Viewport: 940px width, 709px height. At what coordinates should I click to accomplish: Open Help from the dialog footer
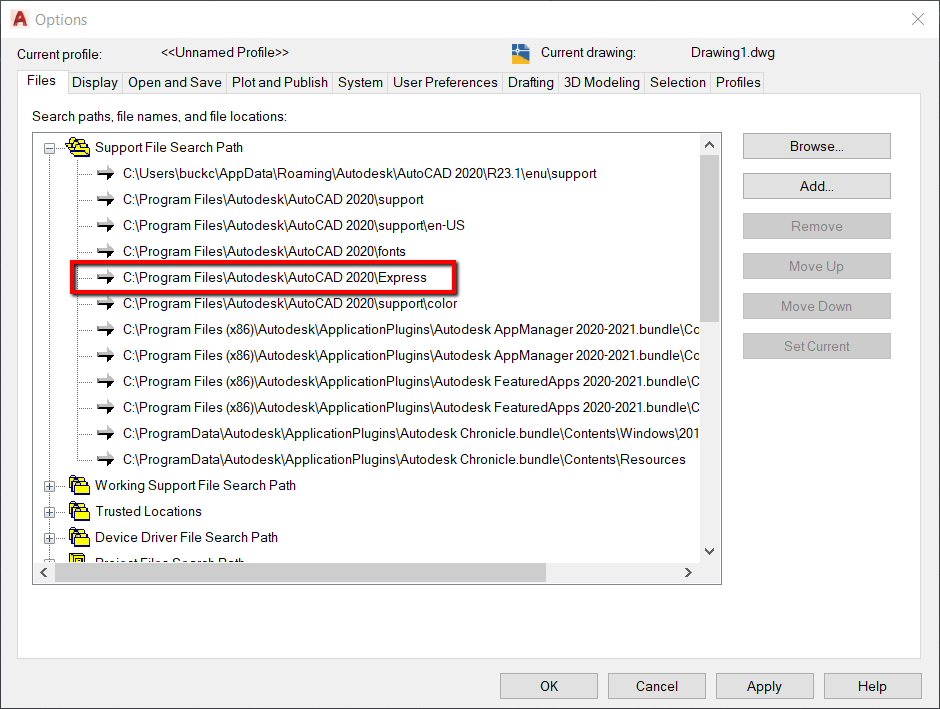pos(872,686)
